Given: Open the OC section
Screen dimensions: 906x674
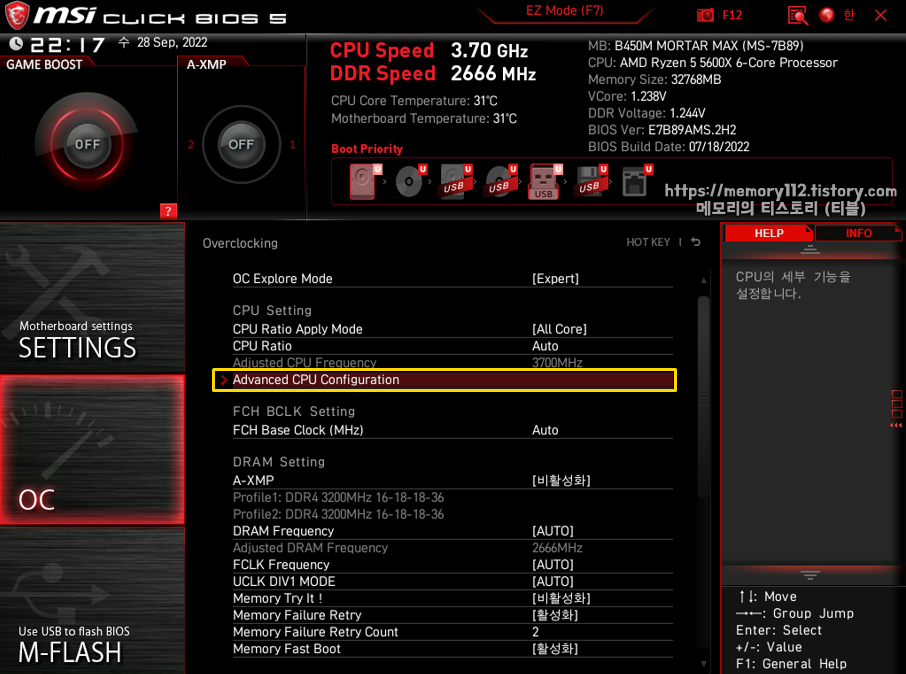Looking at the screenshot, I should 92,450.
